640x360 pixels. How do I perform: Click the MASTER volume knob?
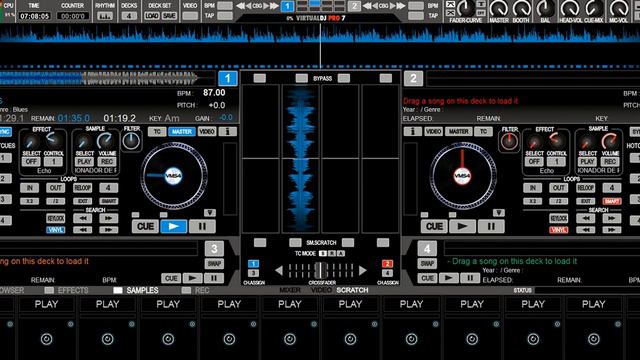pos(499,8)
